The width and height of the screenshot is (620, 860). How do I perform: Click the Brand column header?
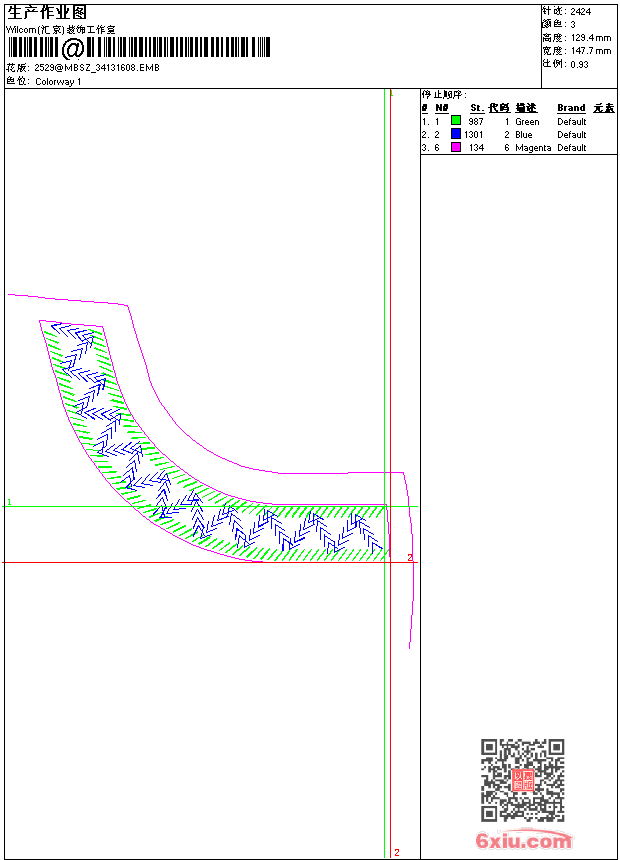coord(571,108)
